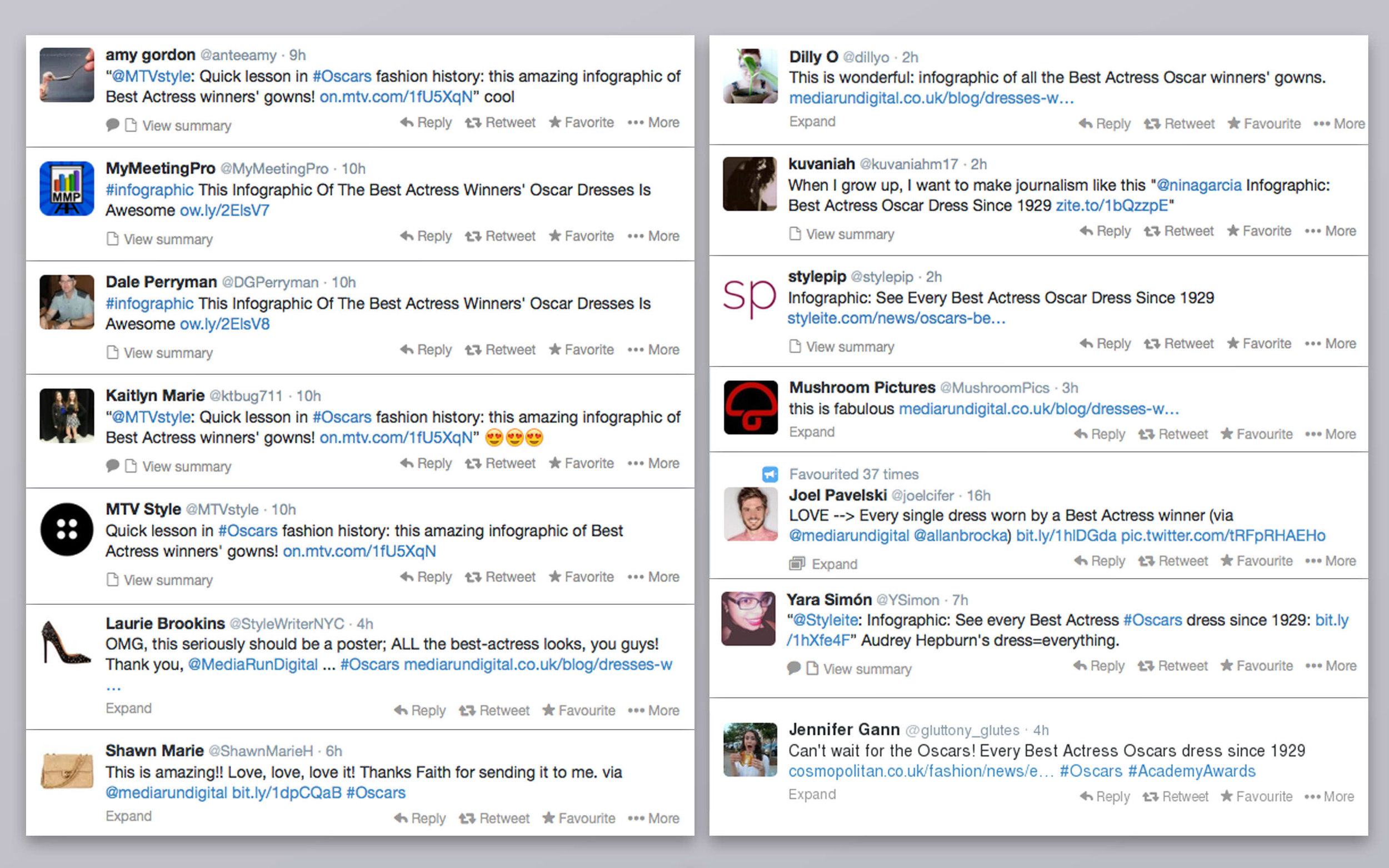
Task: Expand Mushroom Pictures' tweet
Action: pos(812,432)
